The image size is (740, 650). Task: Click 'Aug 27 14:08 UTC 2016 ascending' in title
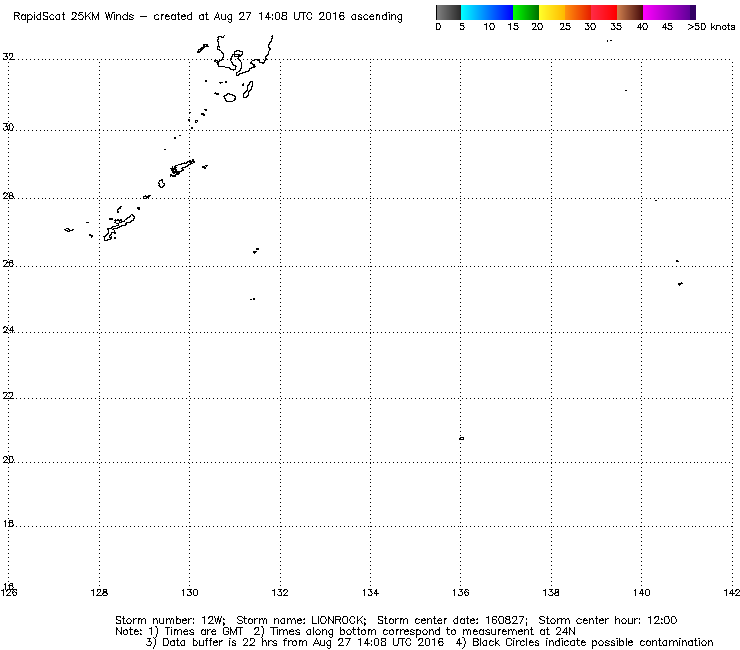(308, 17)
